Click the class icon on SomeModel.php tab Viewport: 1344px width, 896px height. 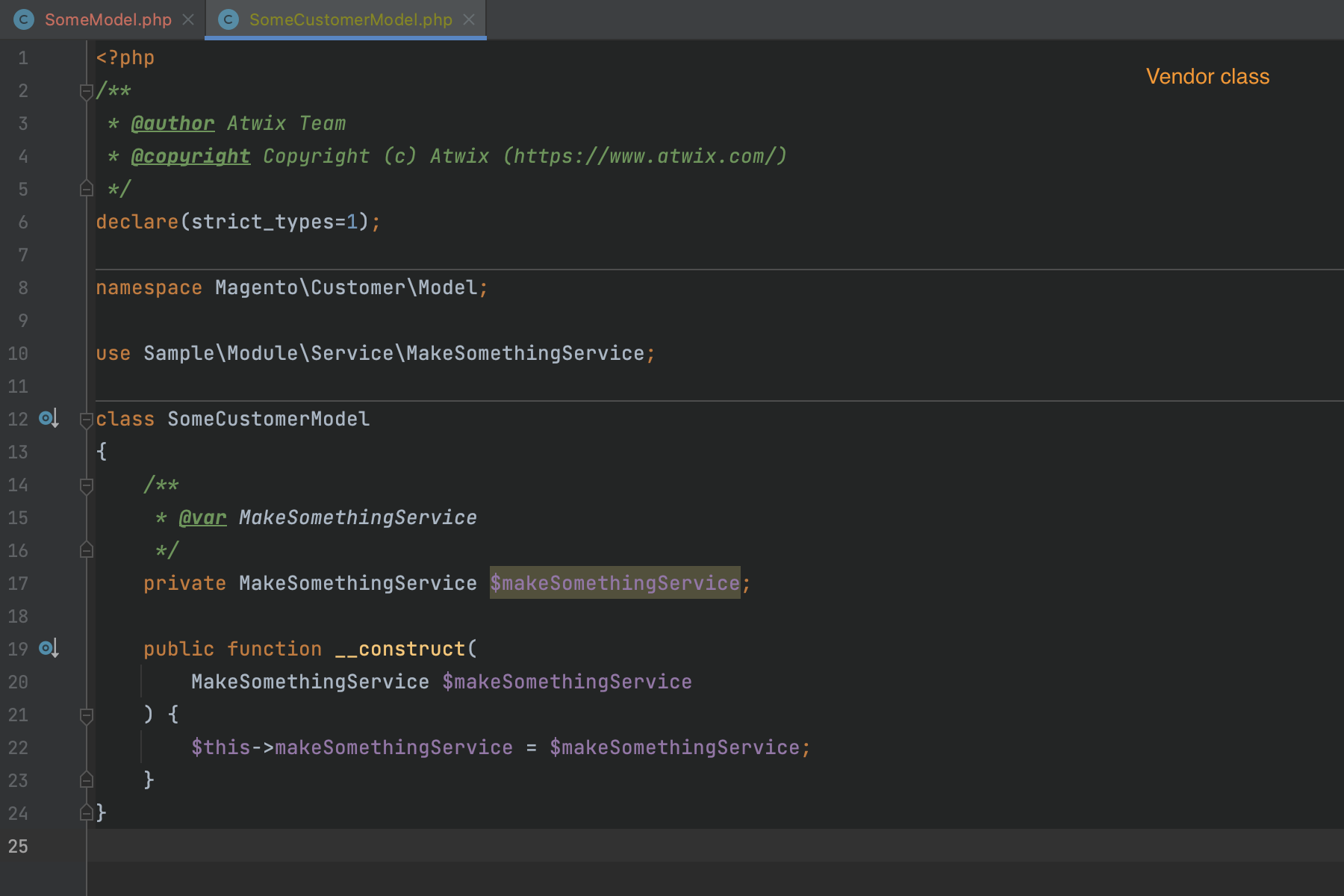coord(24,19)
